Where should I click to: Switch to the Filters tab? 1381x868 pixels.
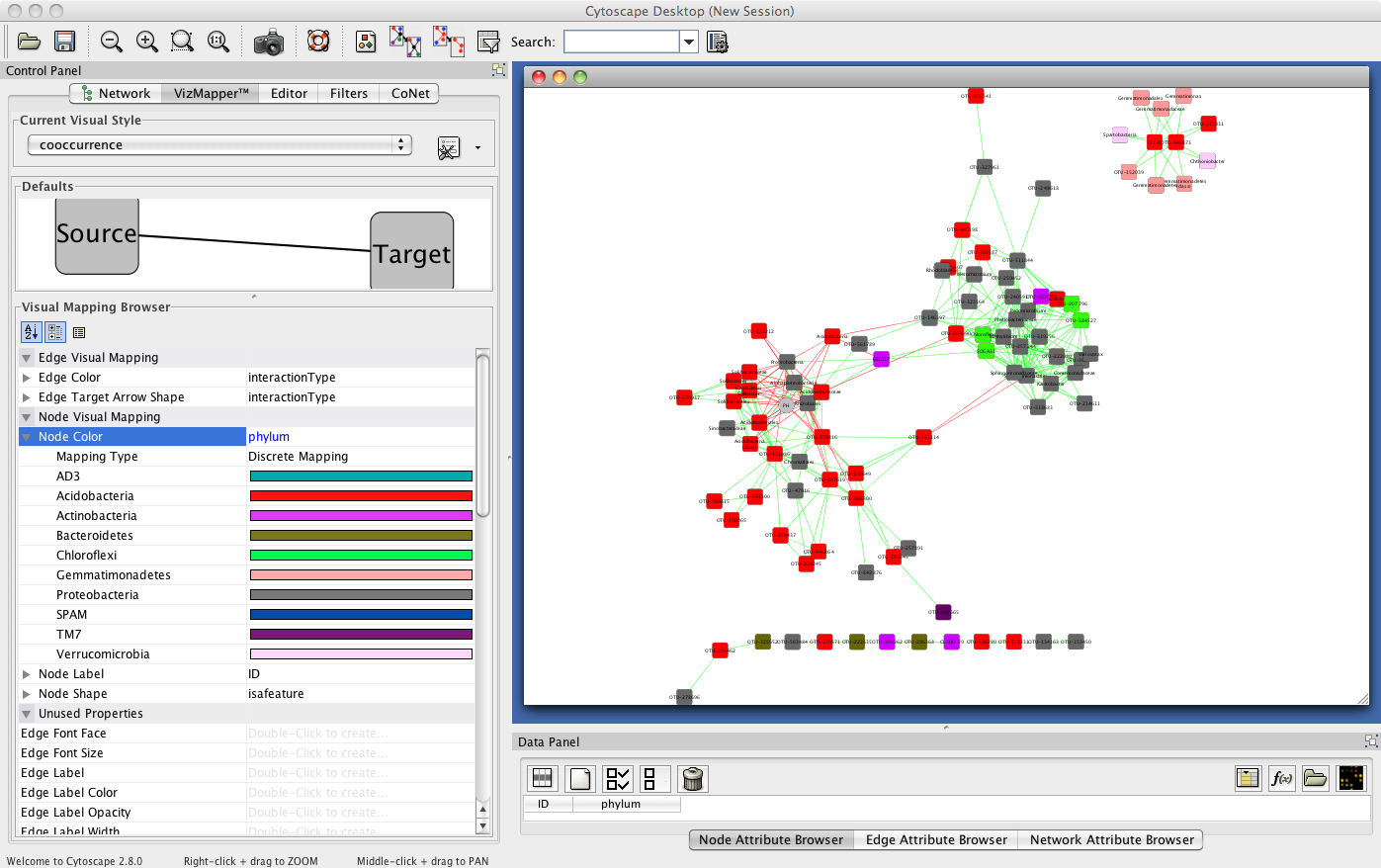(x=348, y=93)
